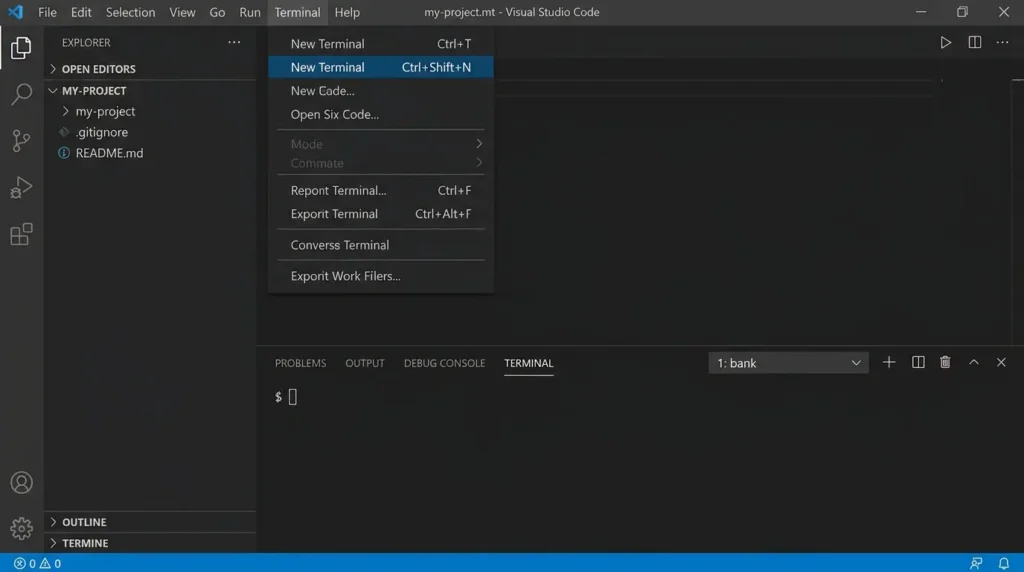The width and height of the screenshot is (1024, 572).
Task: Open the Explorer view in the activity bar
Action: coord(21,48)
